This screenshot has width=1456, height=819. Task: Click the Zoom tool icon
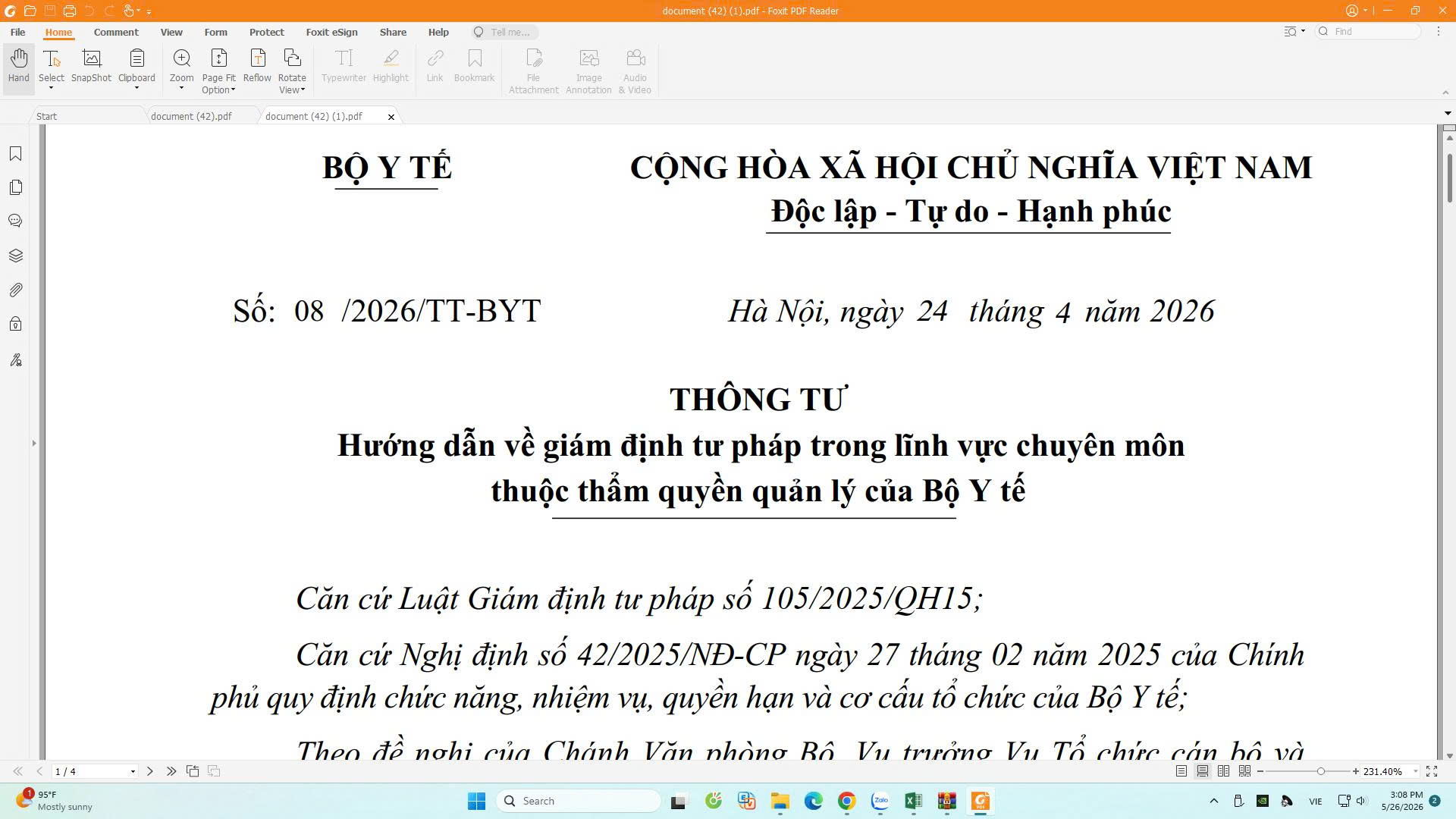(x=181, y=58)
